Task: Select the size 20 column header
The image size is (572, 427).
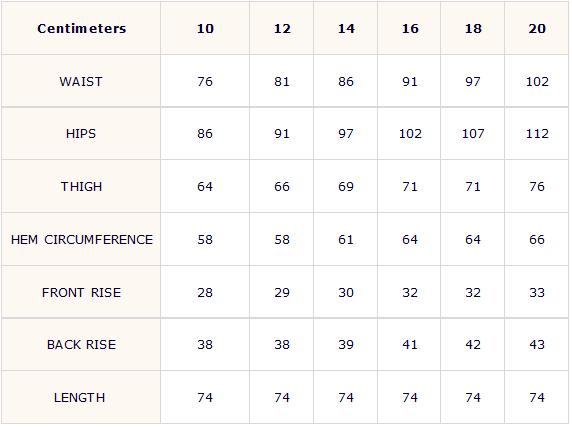Action: tap(537, 28)
